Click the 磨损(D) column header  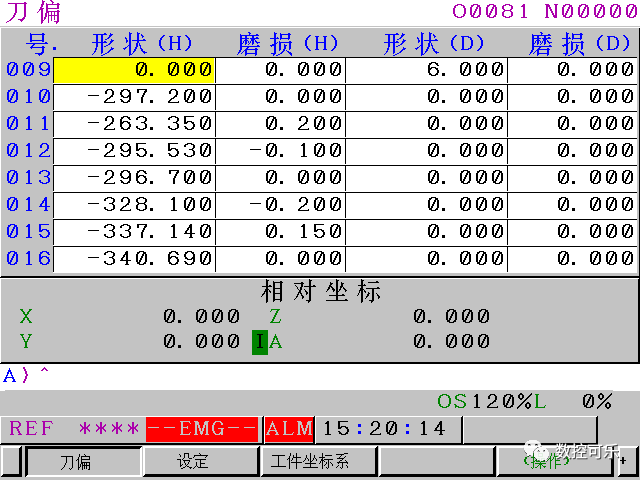coord(580,43)
